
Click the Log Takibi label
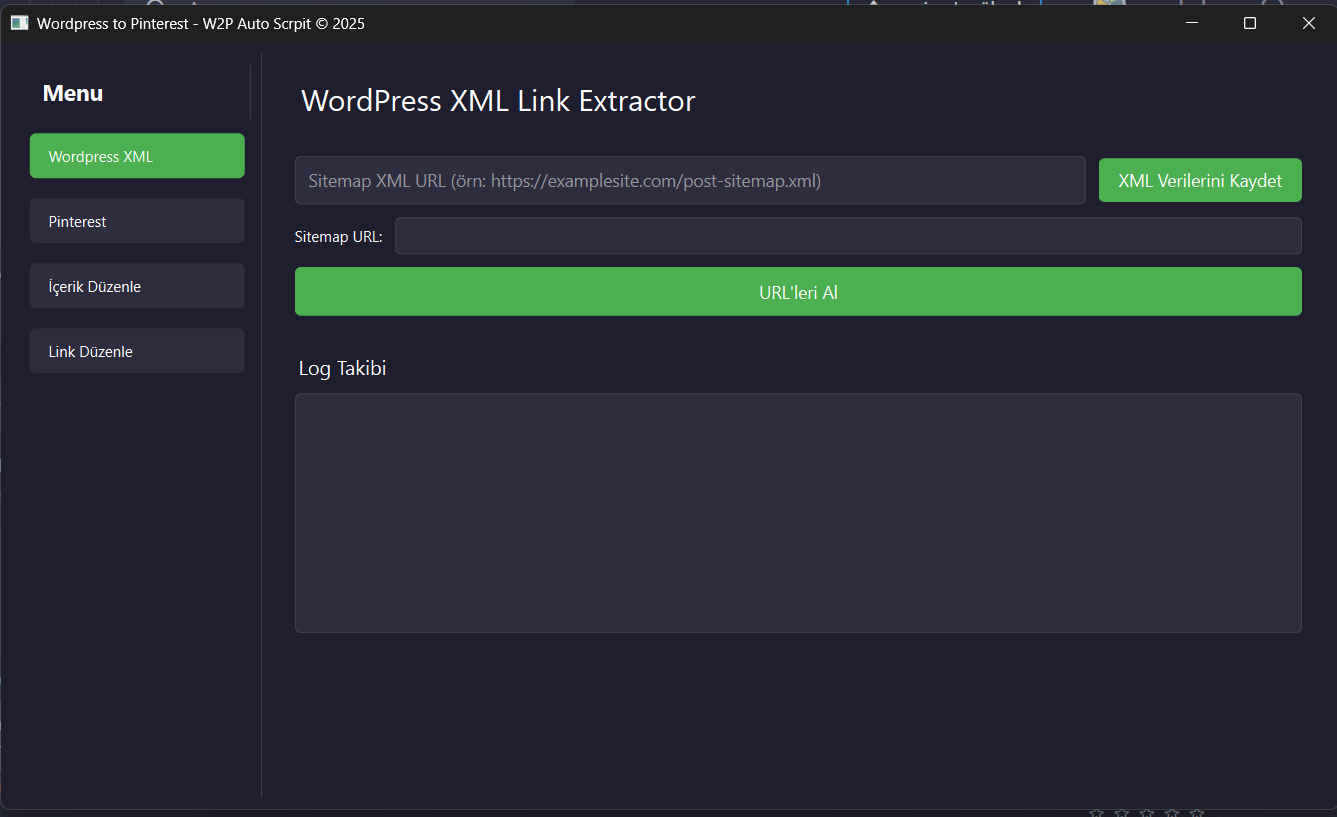pyautogui.click(x=342, y=368)
